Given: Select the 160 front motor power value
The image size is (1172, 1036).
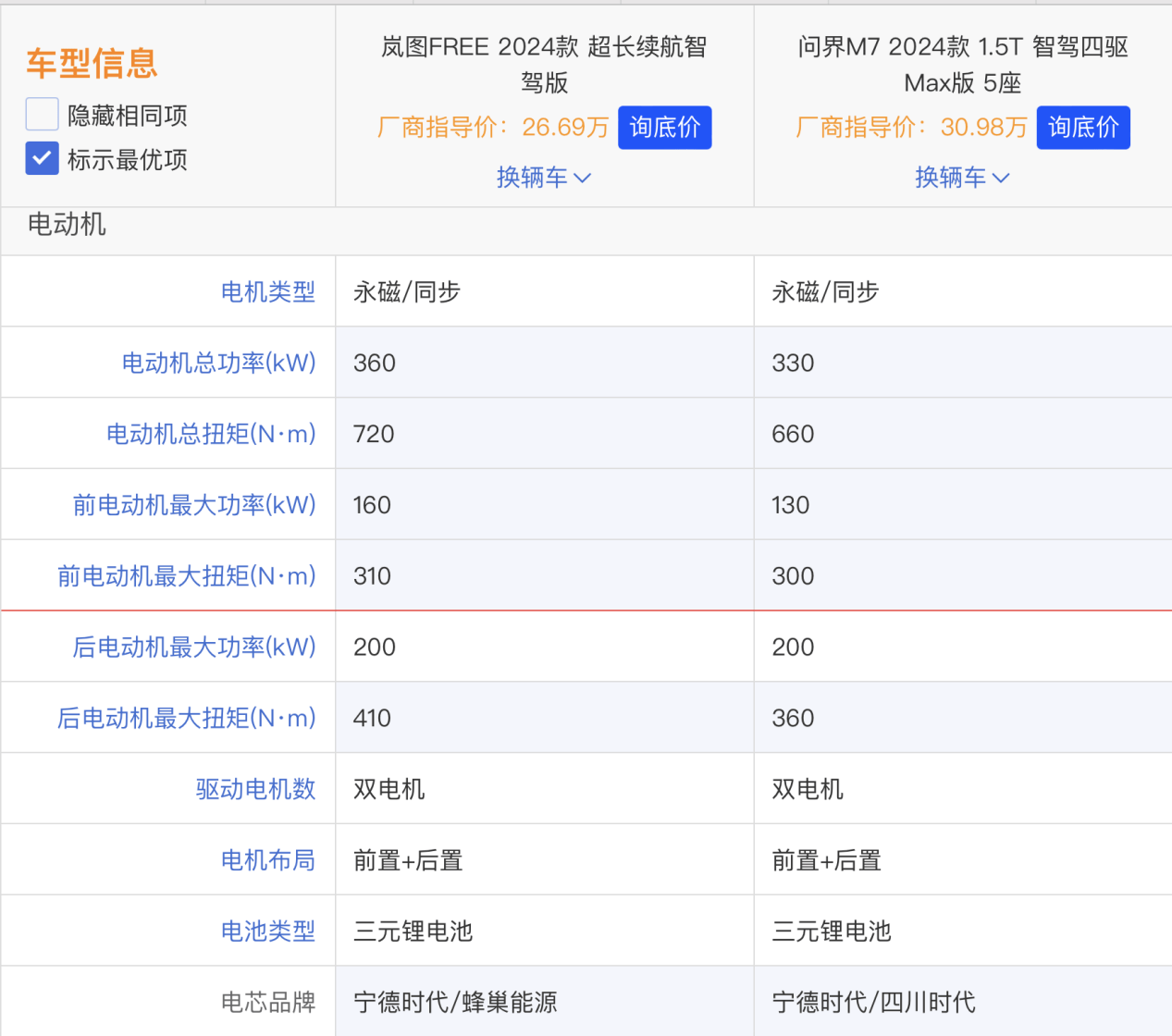Looking at the screenshot, I should pyautogui.click(x=372, y=505).
